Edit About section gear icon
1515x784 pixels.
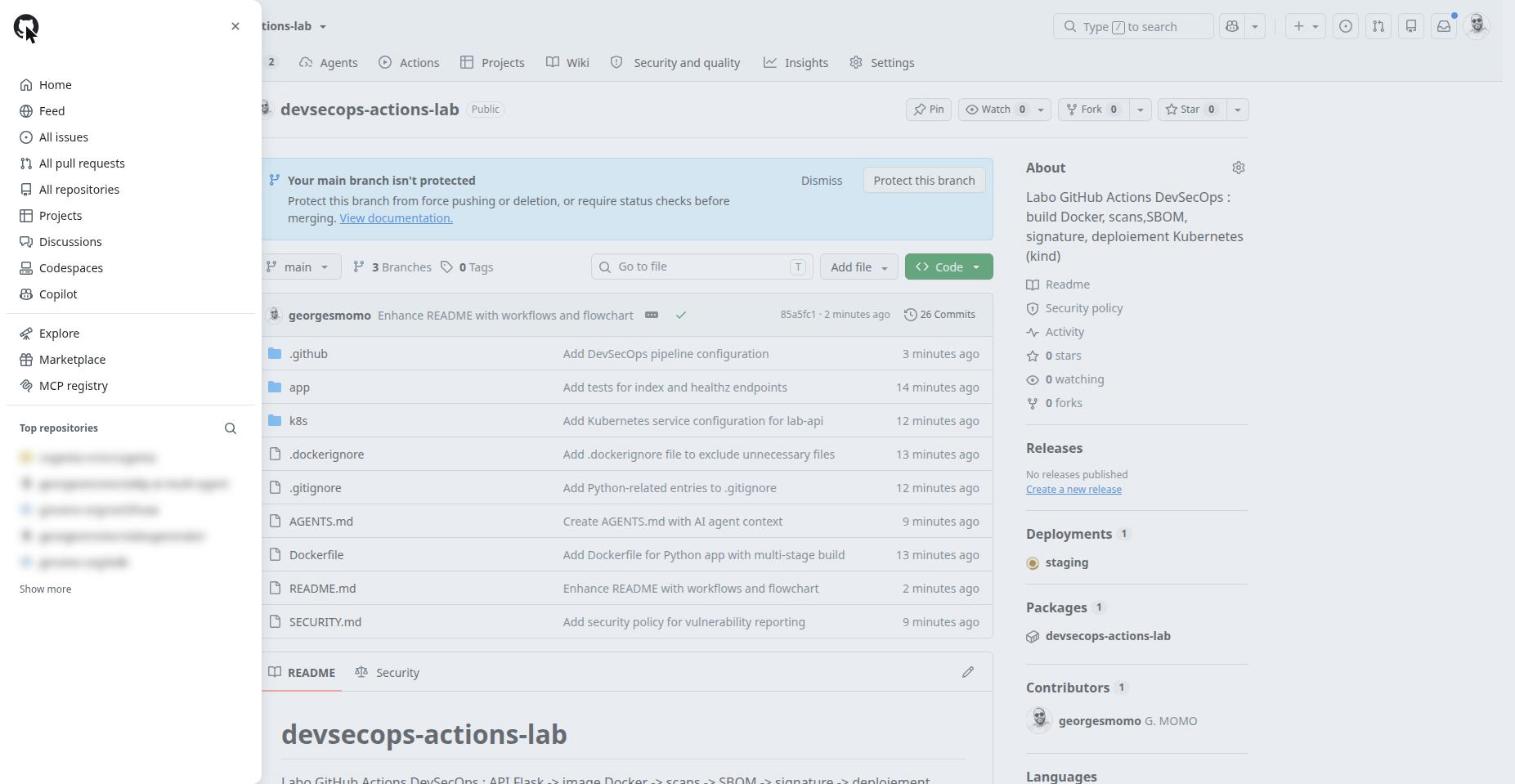[1238, 168]
